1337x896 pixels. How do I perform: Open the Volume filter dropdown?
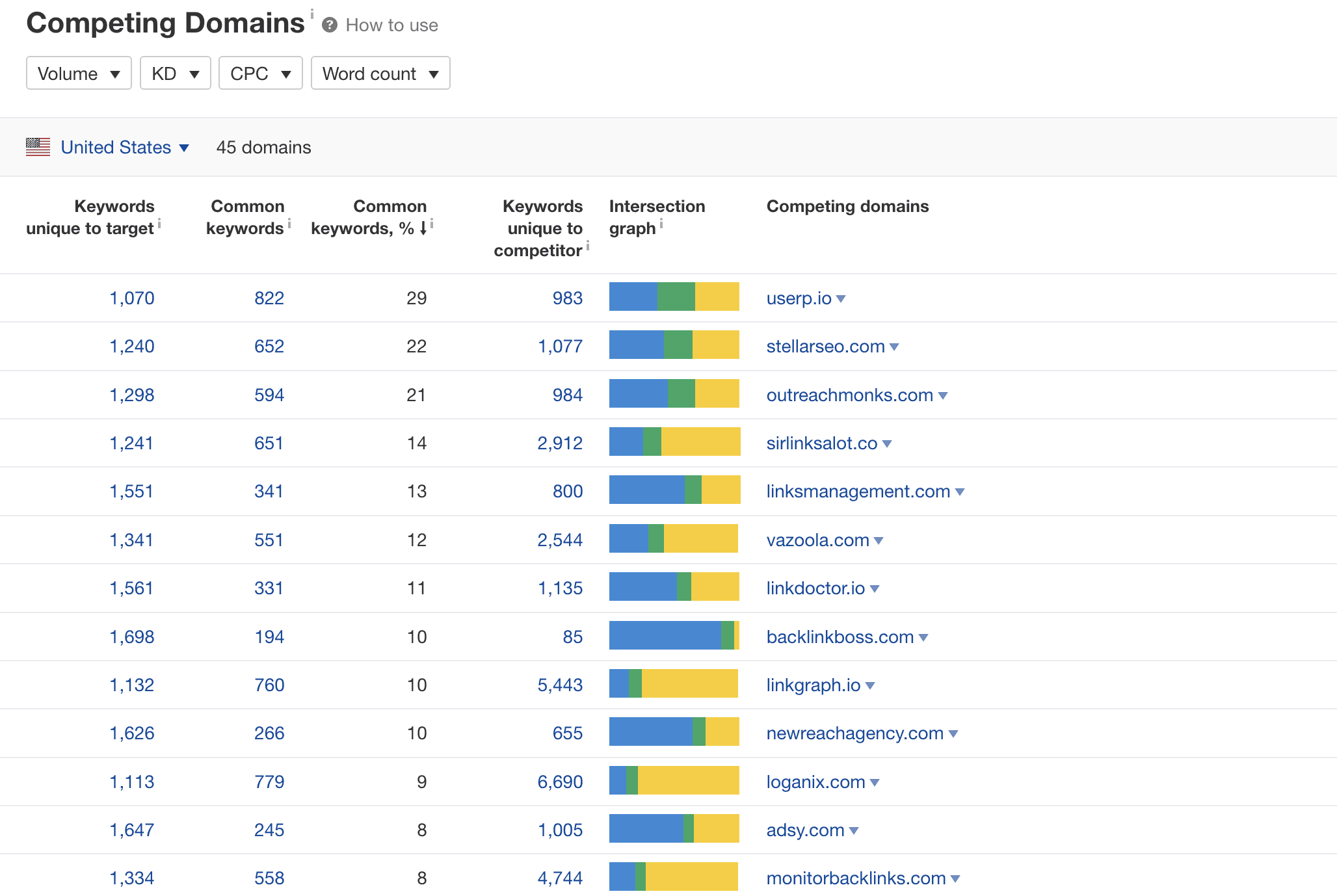pyautogui.click(x=79, y=73)
